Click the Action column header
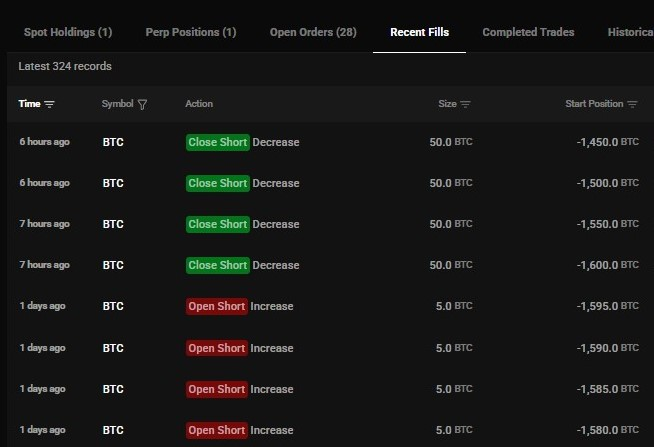 click(199, 104)
